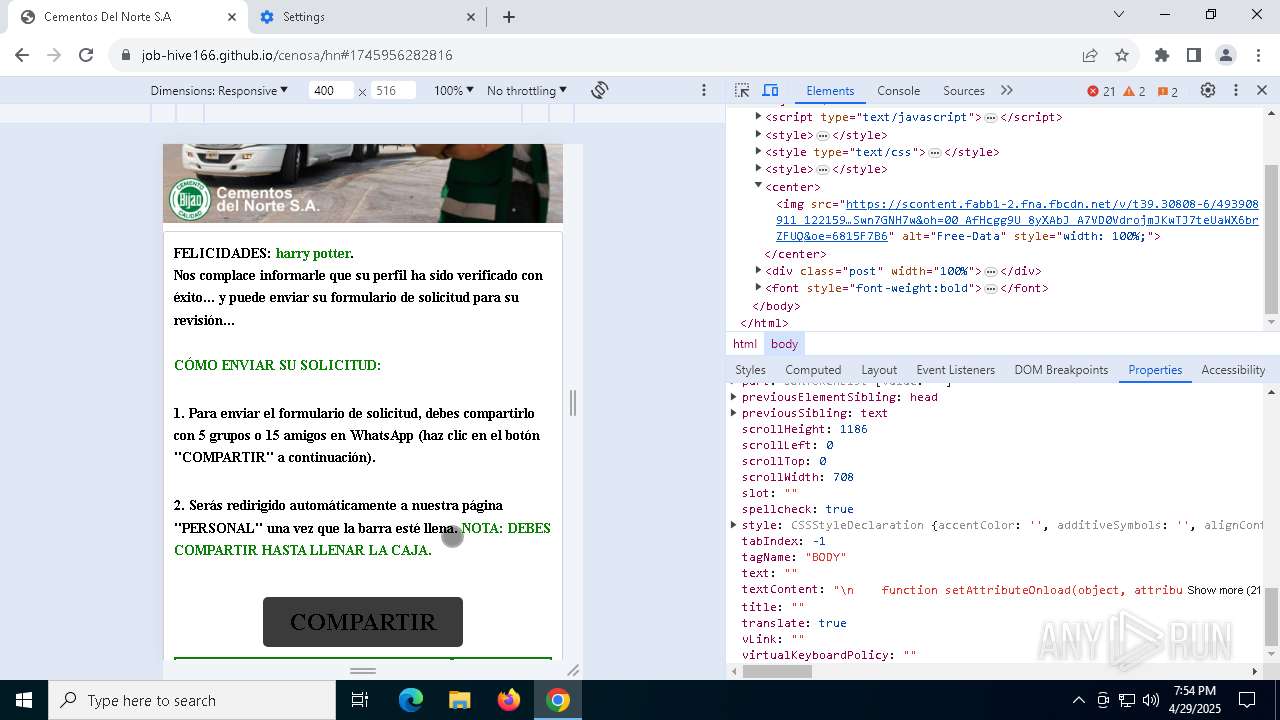Bookmark this page with star icon

1122,55
